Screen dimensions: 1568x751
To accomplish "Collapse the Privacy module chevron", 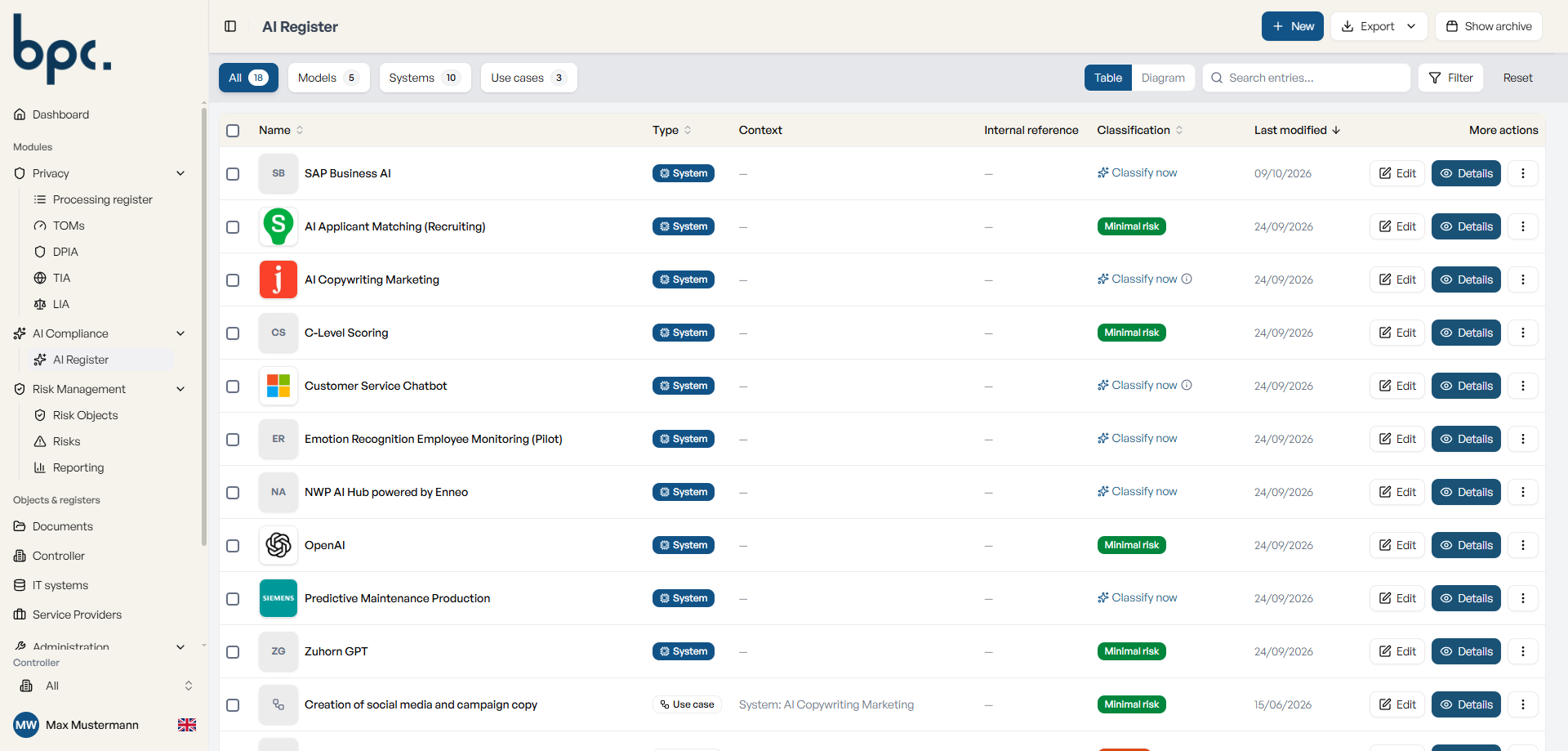I will 180,173.
